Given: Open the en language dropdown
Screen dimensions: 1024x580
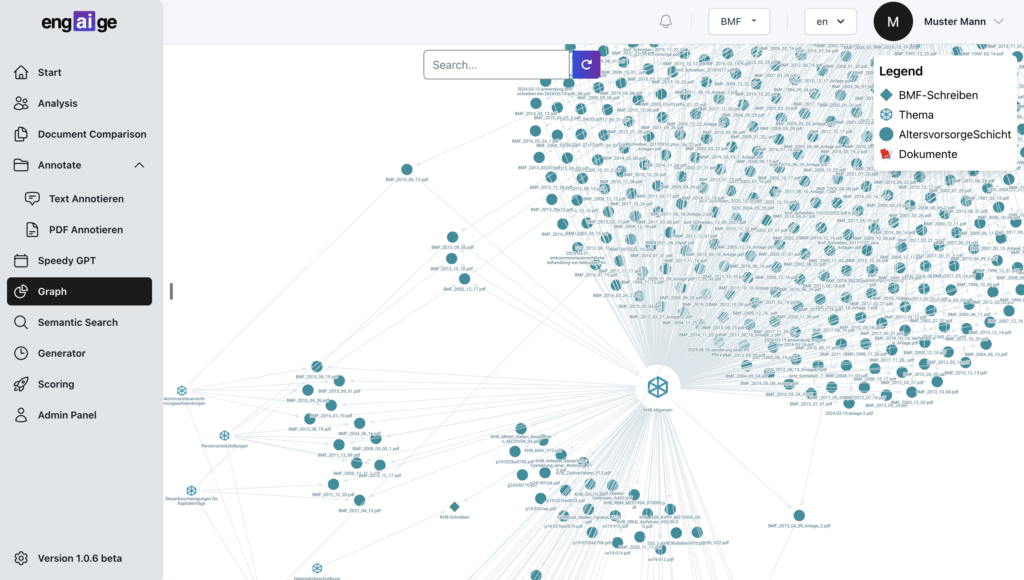Looking at the screenshot, I should 830,22.
